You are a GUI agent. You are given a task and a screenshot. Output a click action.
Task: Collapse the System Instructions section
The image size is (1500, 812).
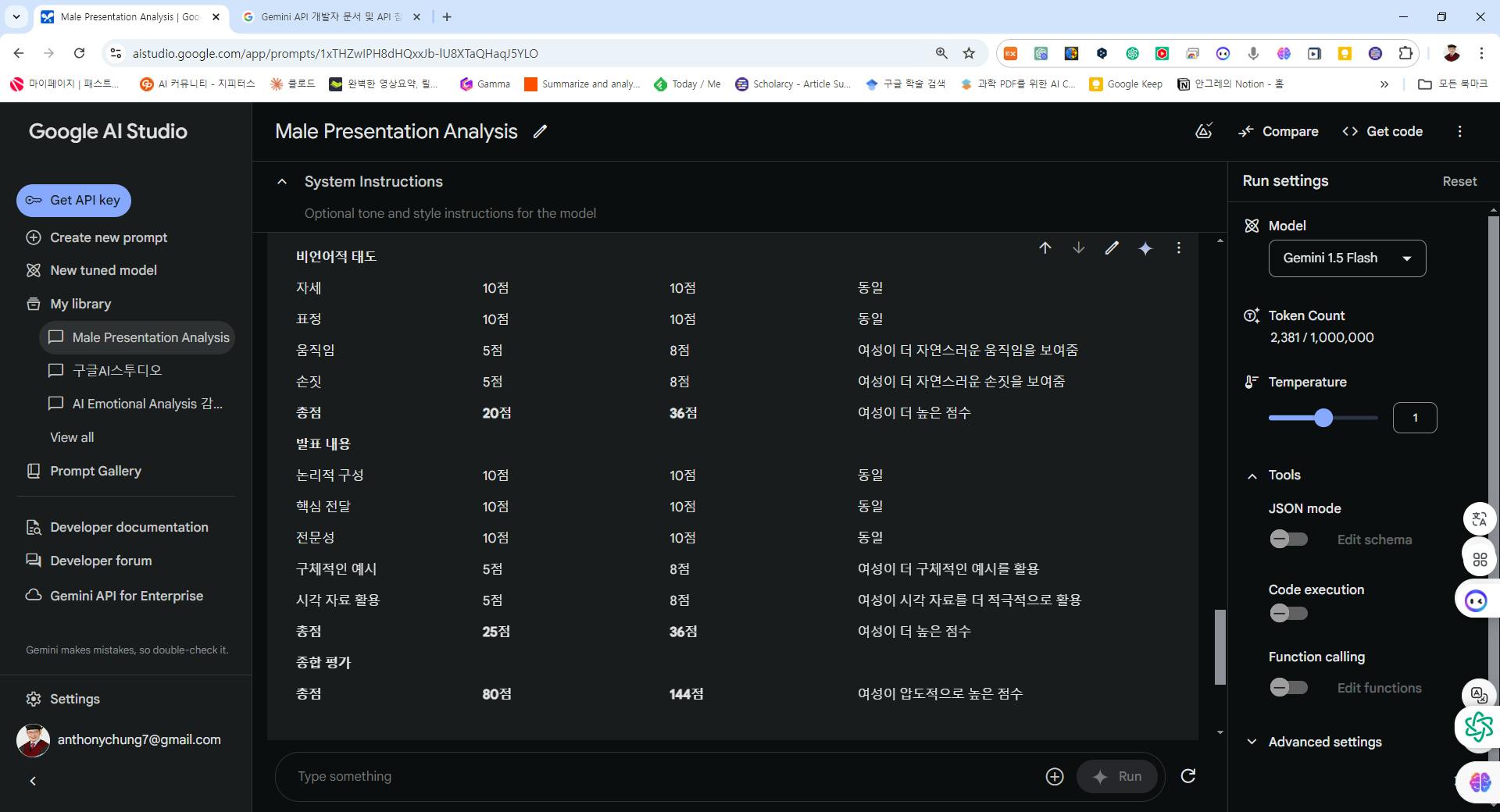[x=282, y=182]
